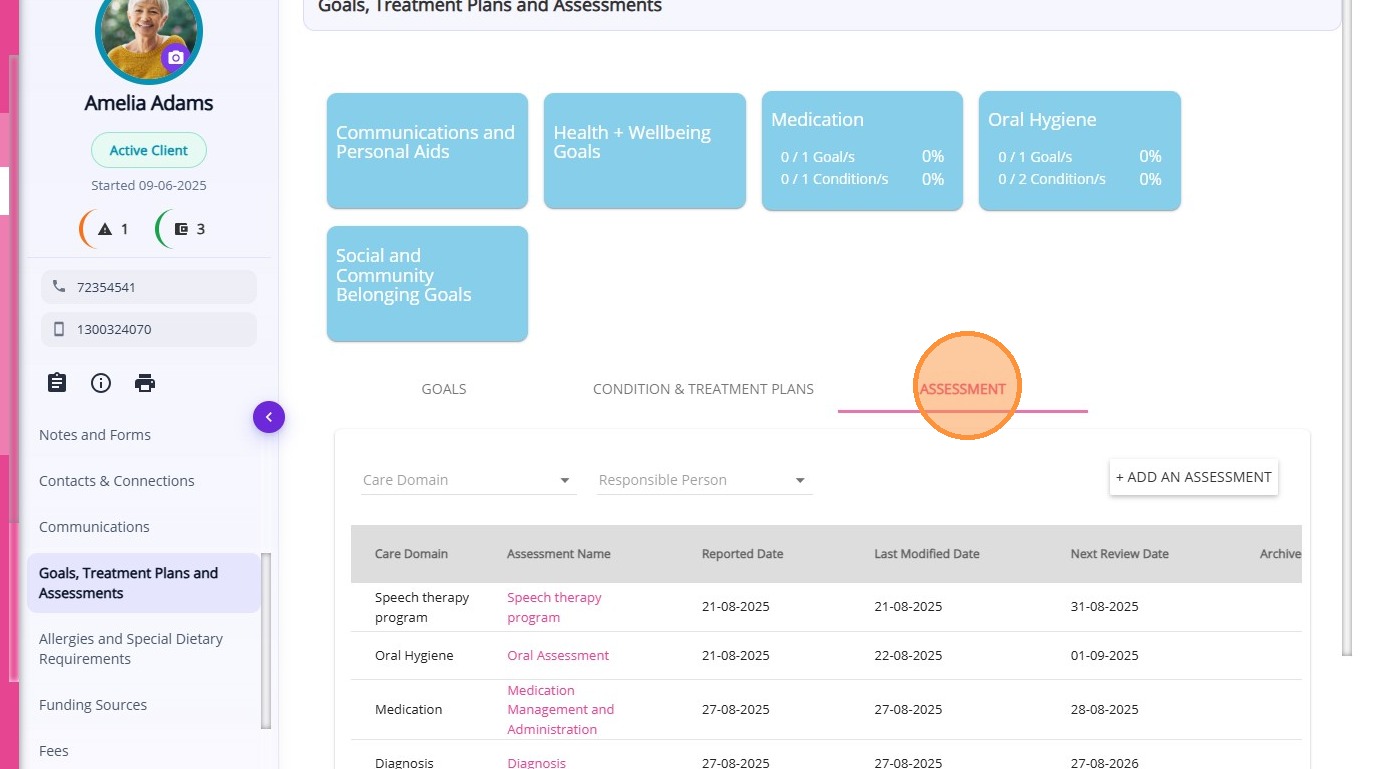
Task: Switch to the Goals tab
Action: 444,389
